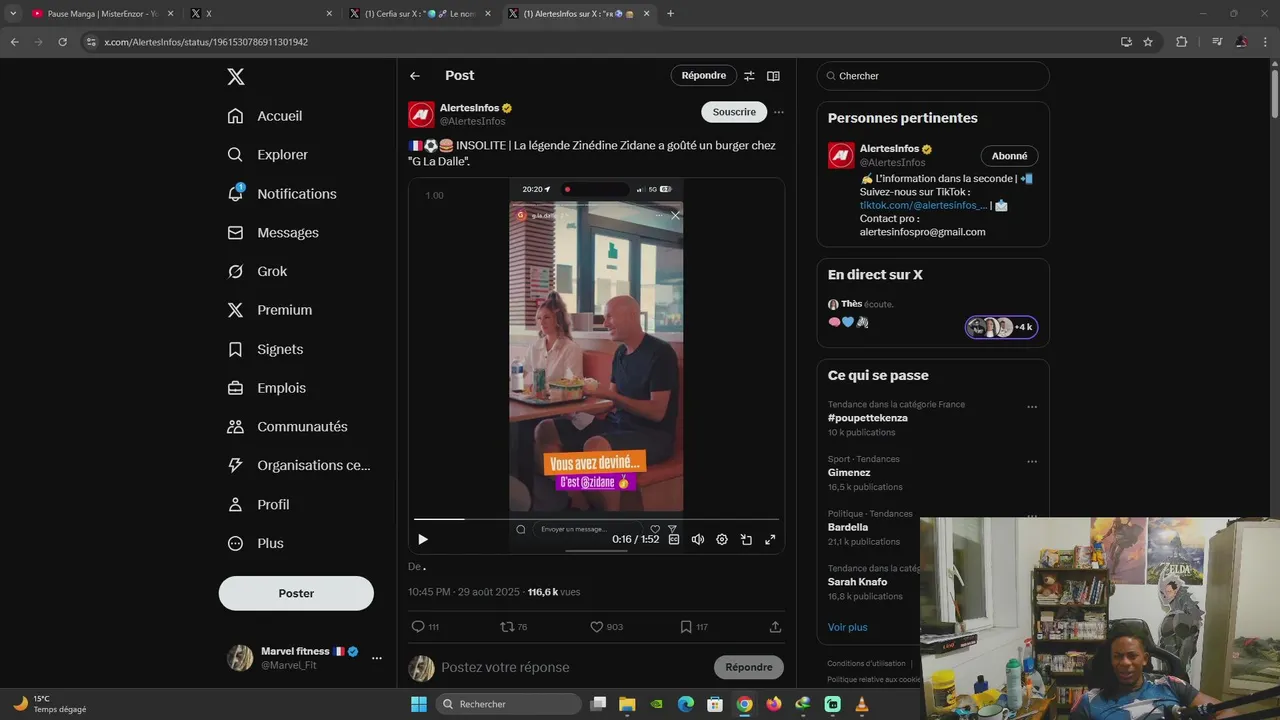Switch to Cerfia sur X tab
This screenshot has height=720, width=1280.
[419, 14]
